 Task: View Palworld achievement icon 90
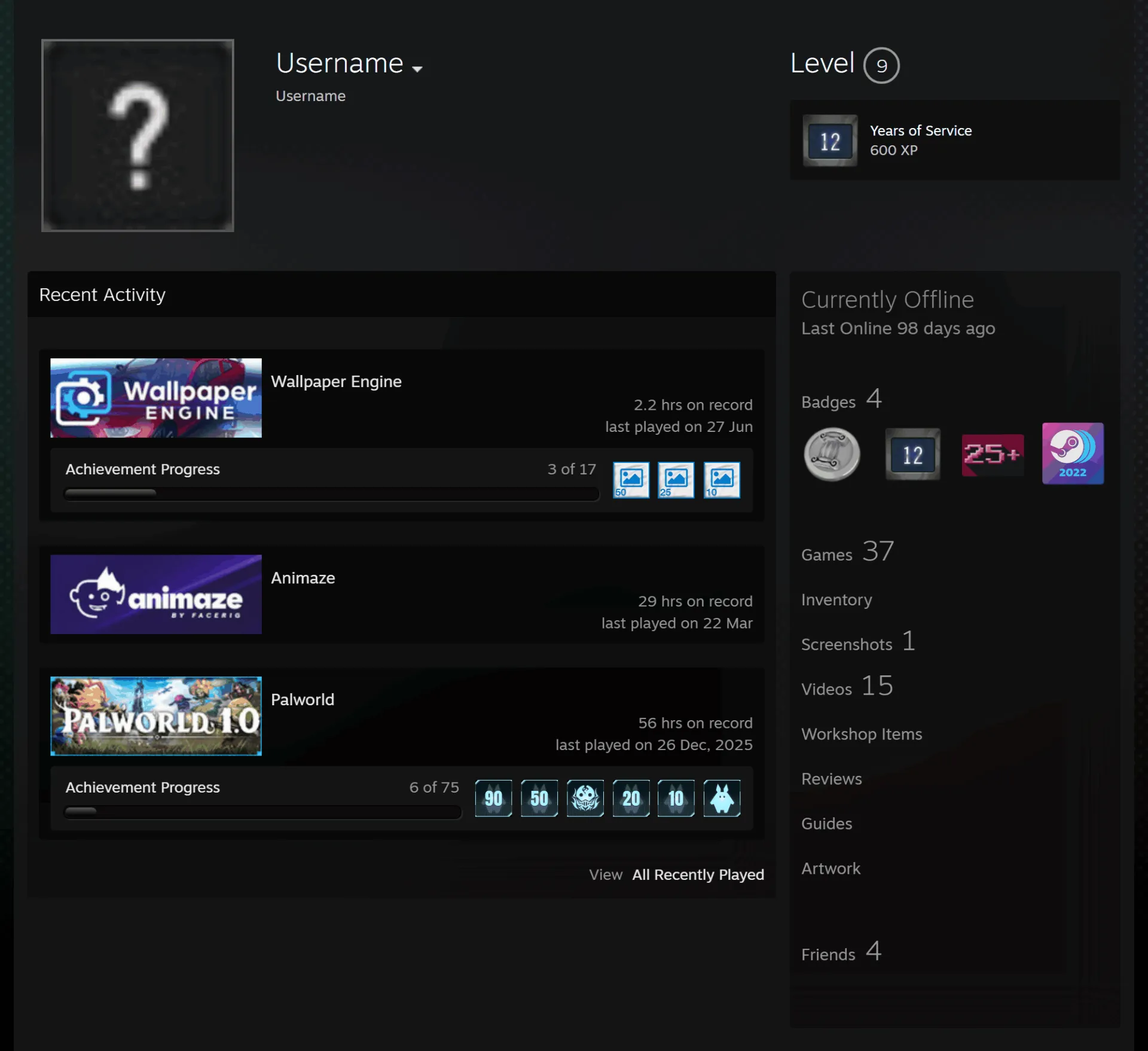[x=493, y=798]
